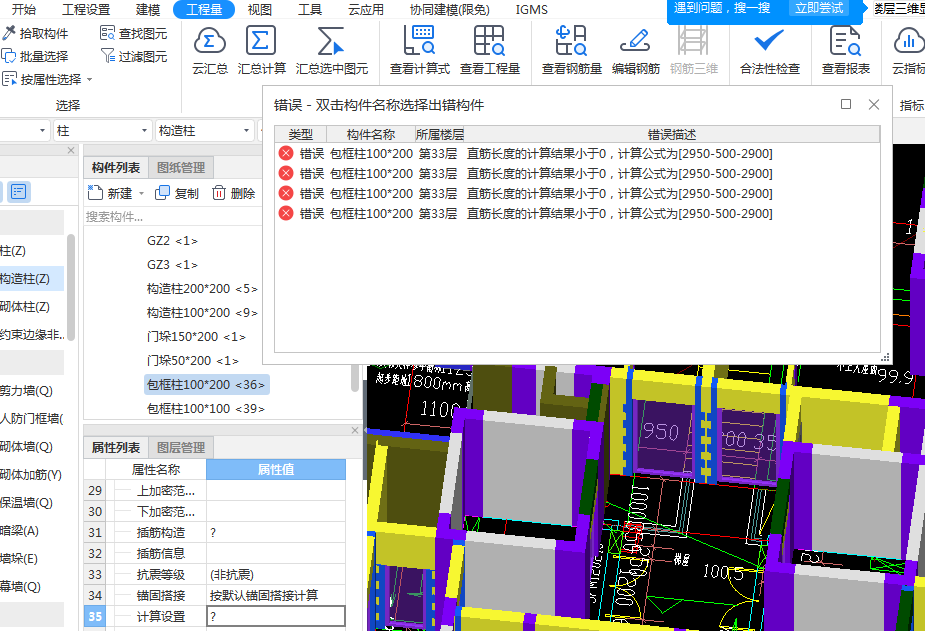Screen dimensions: 925x631
Task: Open 查看报表 report viewer
Action: [x=846, y=50]
